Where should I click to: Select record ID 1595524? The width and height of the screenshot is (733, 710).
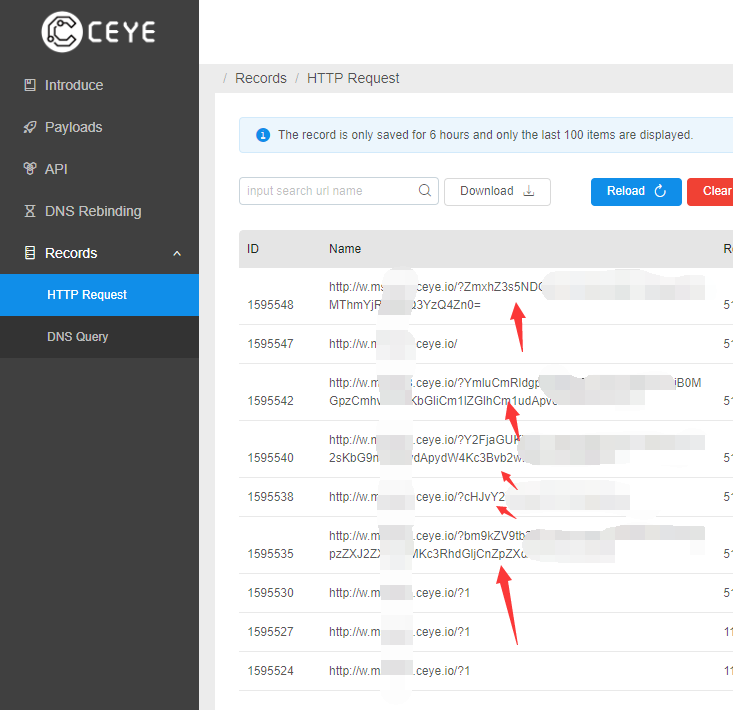point(271,671)
